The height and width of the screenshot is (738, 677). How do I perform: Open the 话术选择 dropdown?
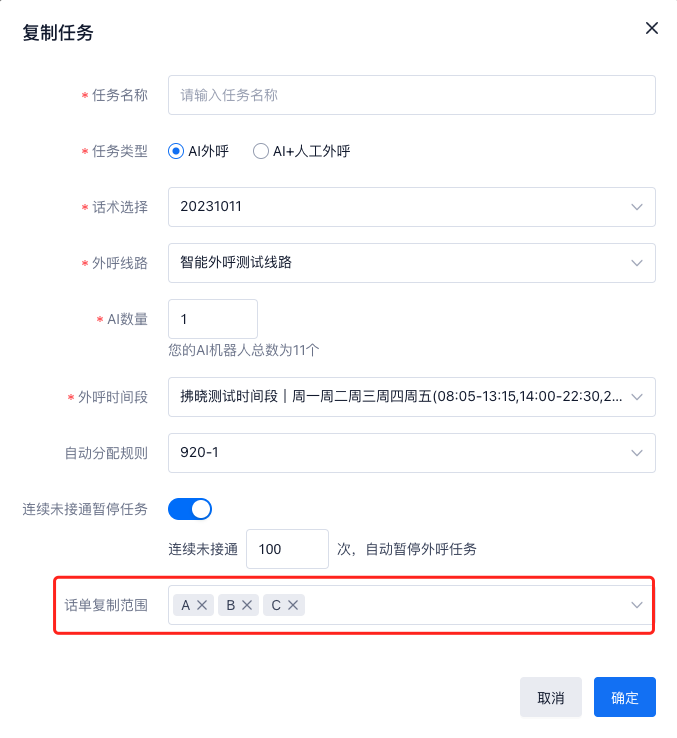point(636,207)
